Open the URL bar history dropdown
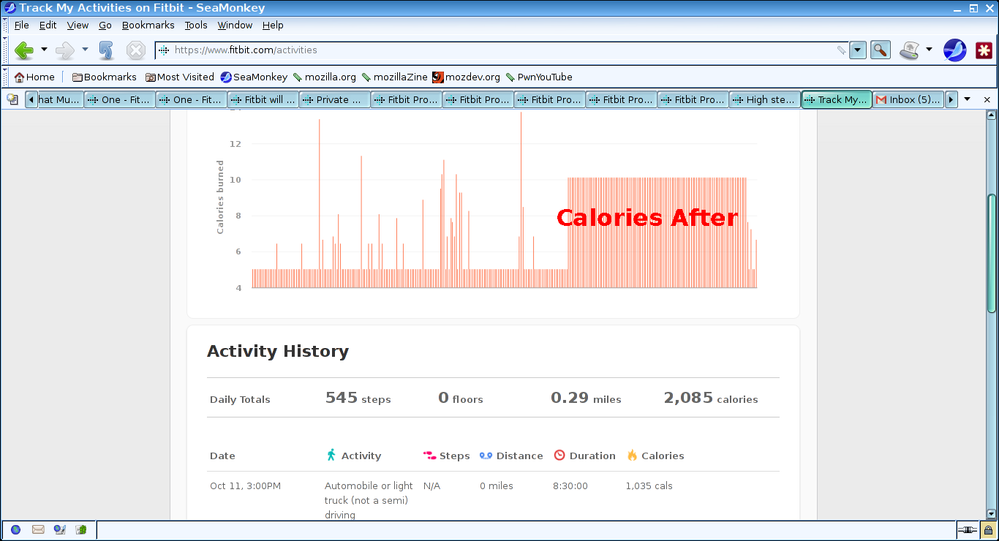The height and width of the screenshot is (541, 999). (858, 50)
